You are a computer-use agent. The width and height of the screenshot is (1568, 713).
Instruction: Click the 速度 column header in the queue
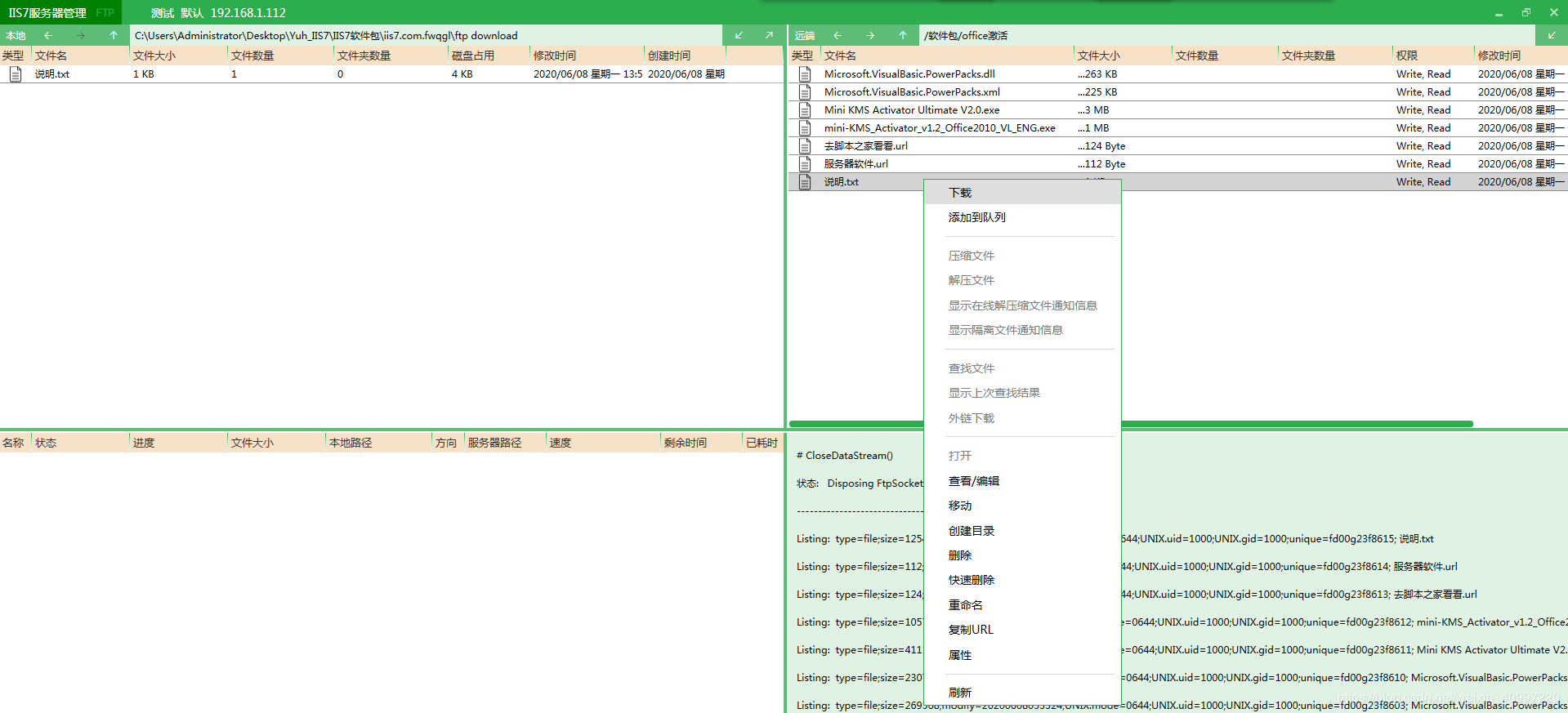pyautogui.click(x=603, y=443)
